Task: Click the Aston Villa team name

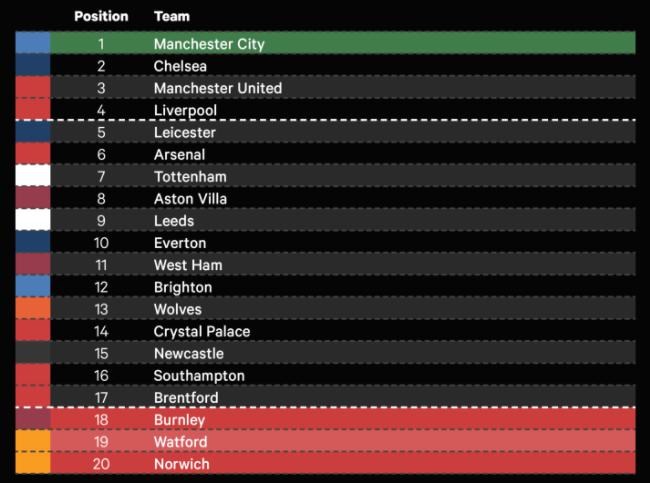Action: coord(190,199)
